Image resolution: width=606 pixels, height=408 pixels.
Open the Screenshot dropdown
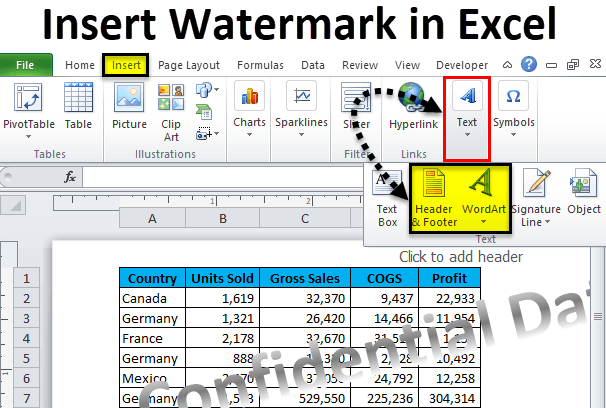pos(207,134)
